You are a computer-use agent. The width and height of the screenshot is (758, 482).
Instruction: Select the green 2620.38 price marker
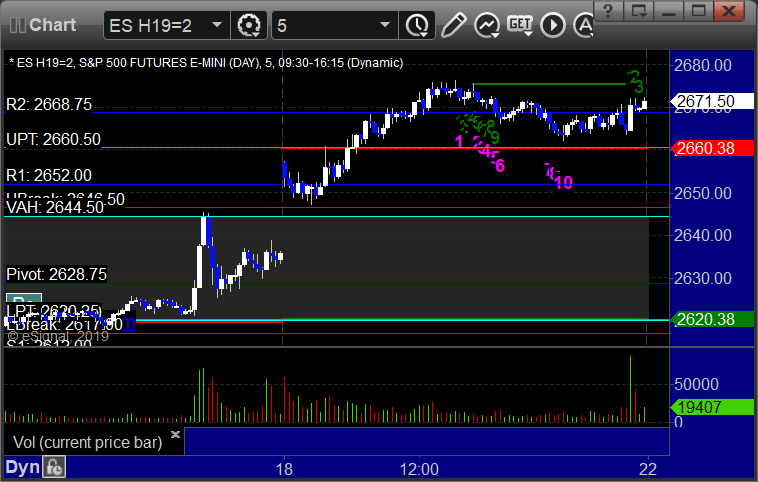click(712, 319)
